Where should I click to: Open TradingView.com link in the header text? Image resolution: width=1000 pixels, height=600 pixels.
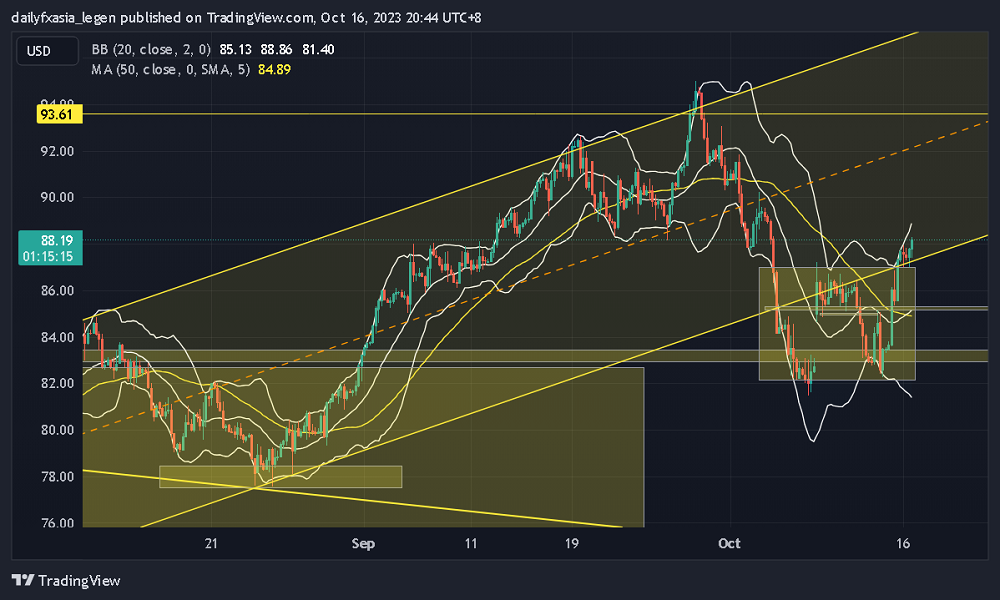pyautogui.click(x=262, y=18)
